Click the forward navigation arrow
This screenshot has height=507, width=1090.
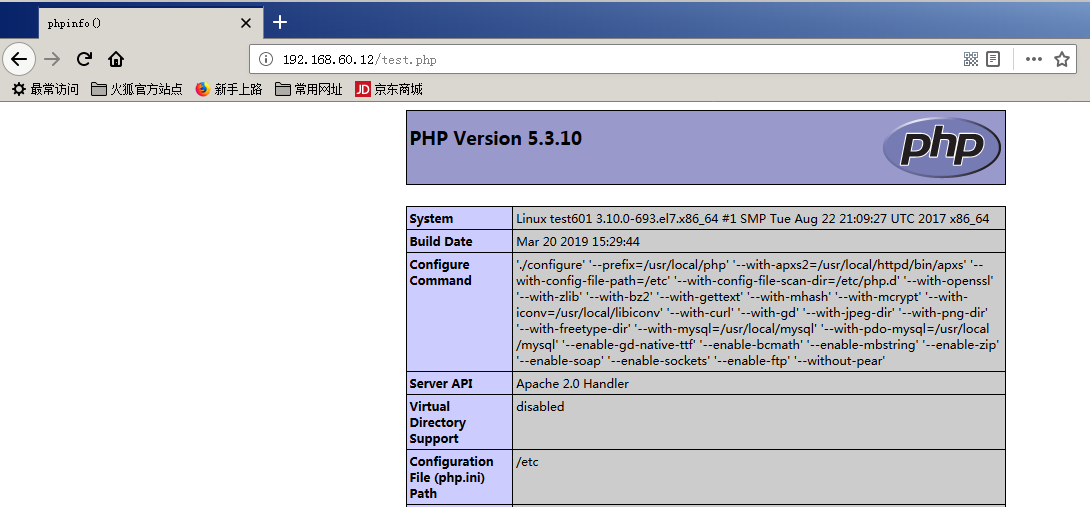pos(52,59)
